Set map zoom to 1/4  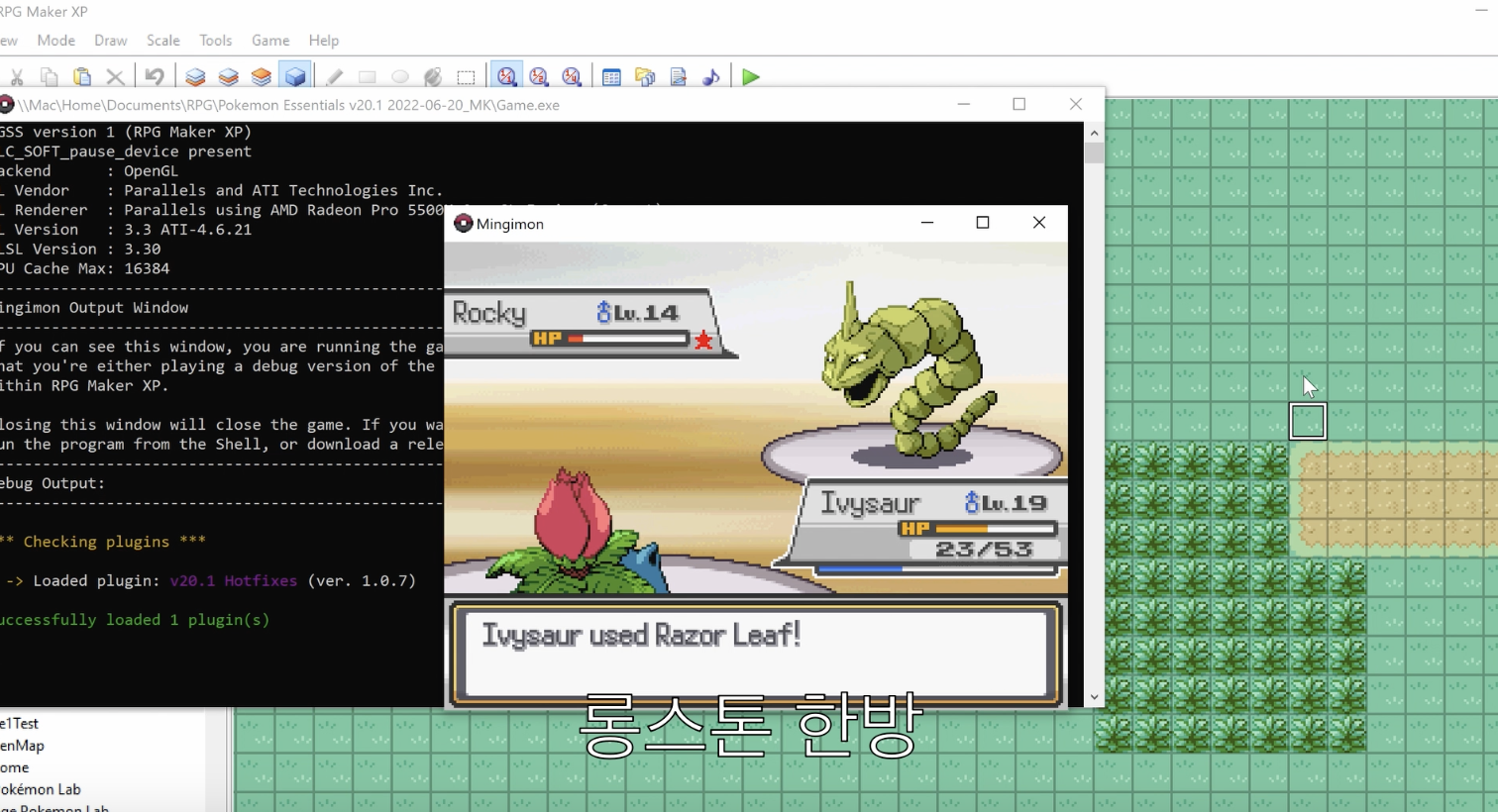click(x=572, y=77)
